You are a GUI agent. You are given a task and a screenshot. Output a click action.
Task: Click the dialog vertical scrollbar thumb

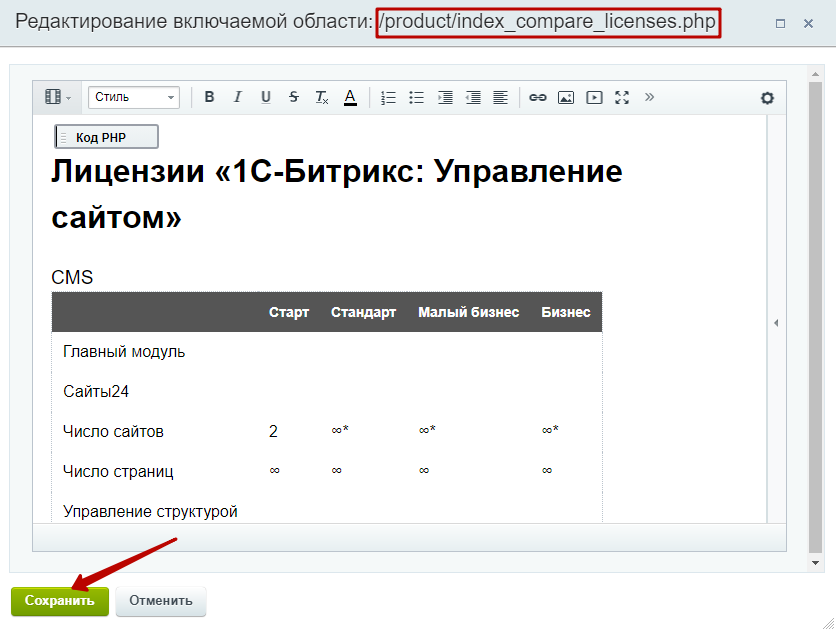(x=815, y=317)
